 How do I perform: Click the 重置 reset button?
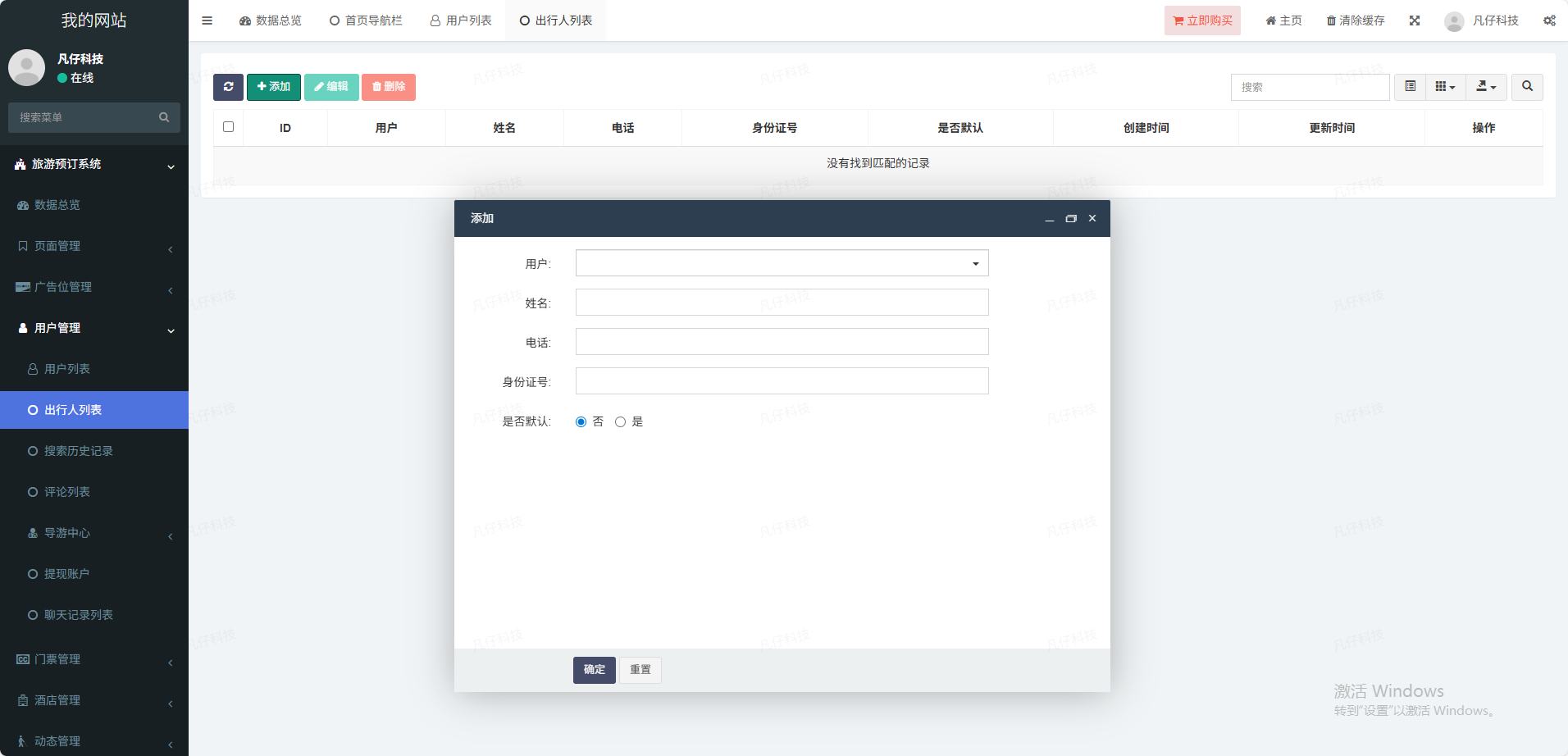point(640,670)
